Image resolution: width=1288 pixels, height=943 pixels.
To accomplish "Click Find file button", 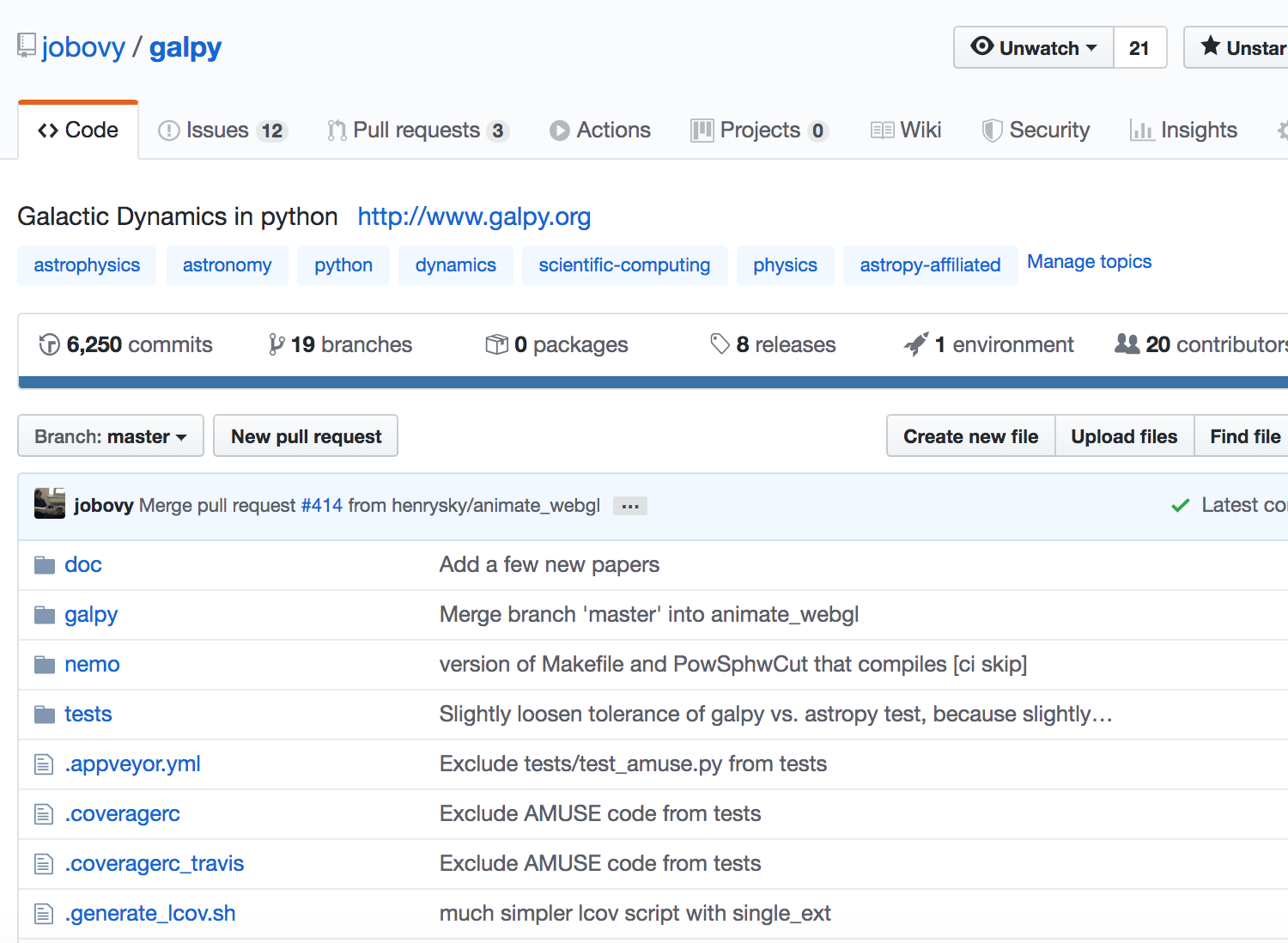I will pyautogui.click(x=1242, y=436).
